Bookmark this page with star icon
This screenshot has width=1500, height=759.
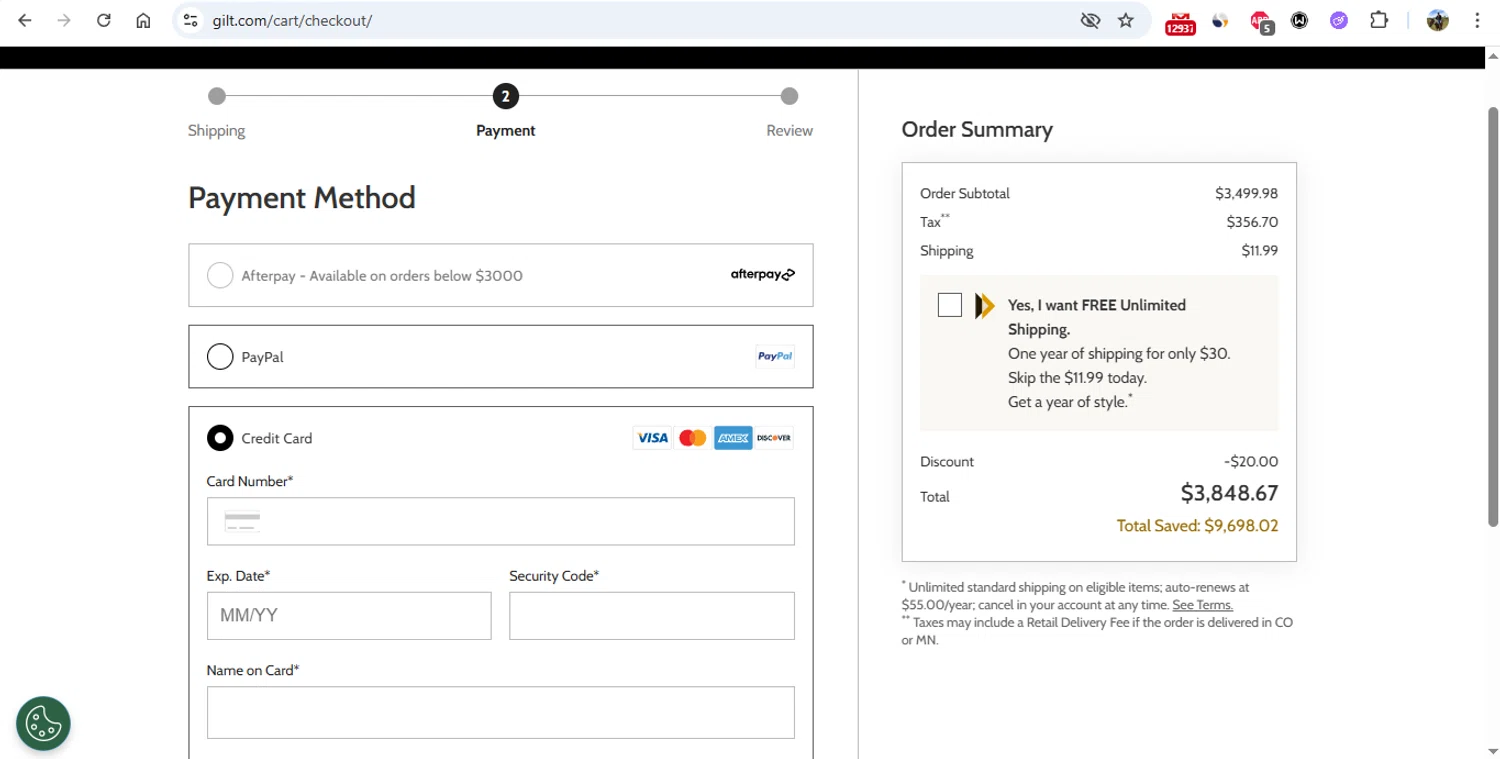click(x=1126, y=20)
